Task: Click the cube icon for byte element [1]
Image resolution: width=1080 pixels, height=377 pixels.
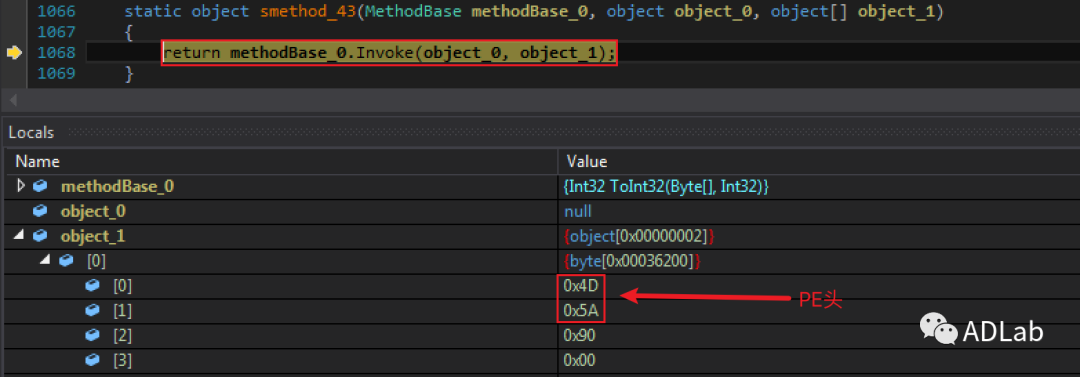Action: (92, 311)
